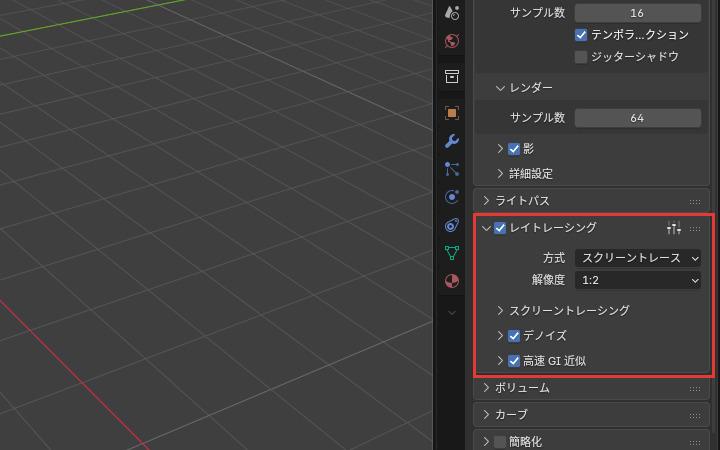
Task: Expand the デノイズ subpanel arrow
Action: click(500, 336)
